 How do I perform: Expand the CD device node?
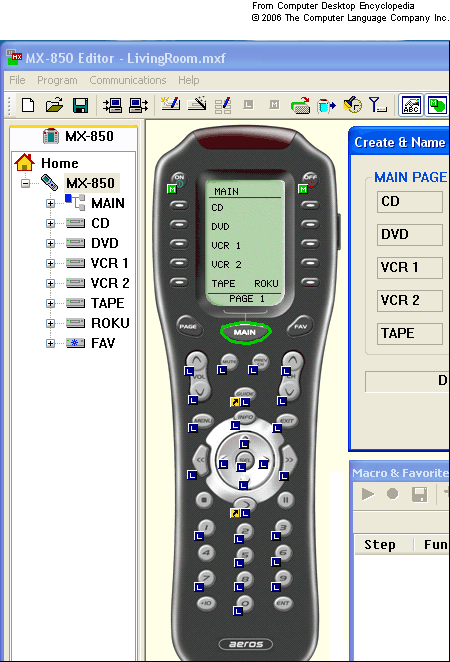(x=50, y=223)
